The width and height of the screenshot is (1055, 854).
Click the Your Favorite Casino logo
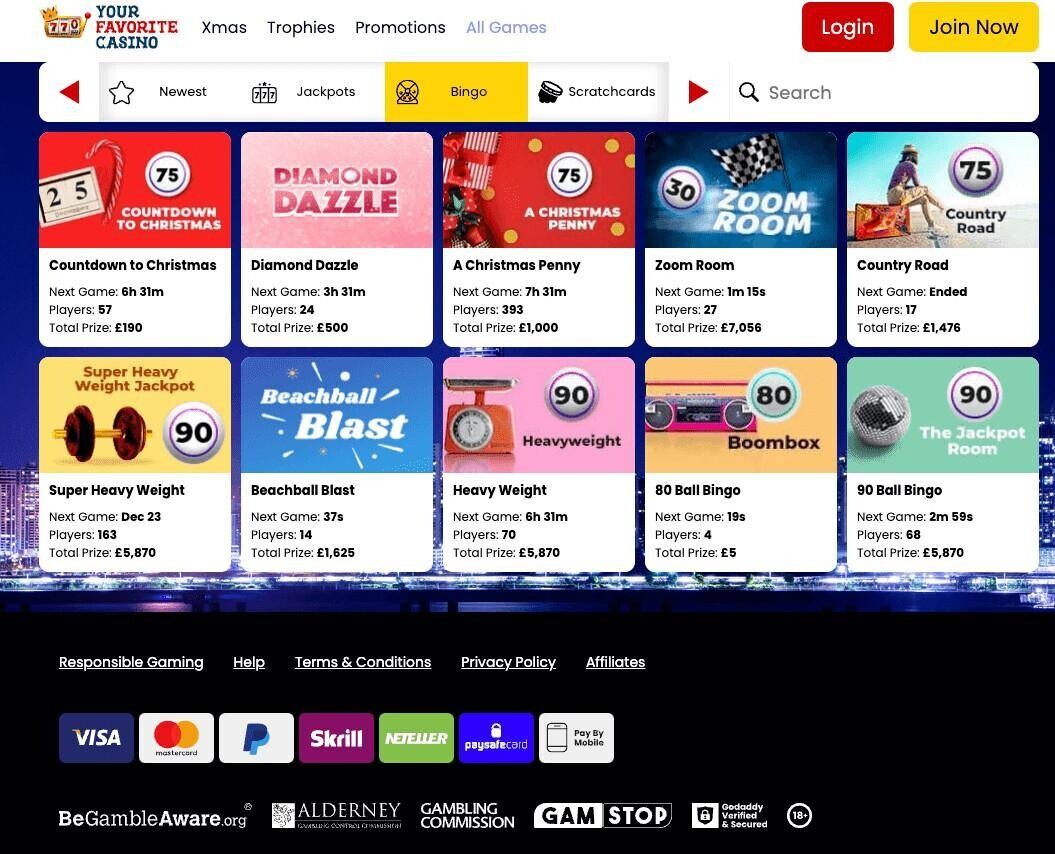(x=109, y=27)
